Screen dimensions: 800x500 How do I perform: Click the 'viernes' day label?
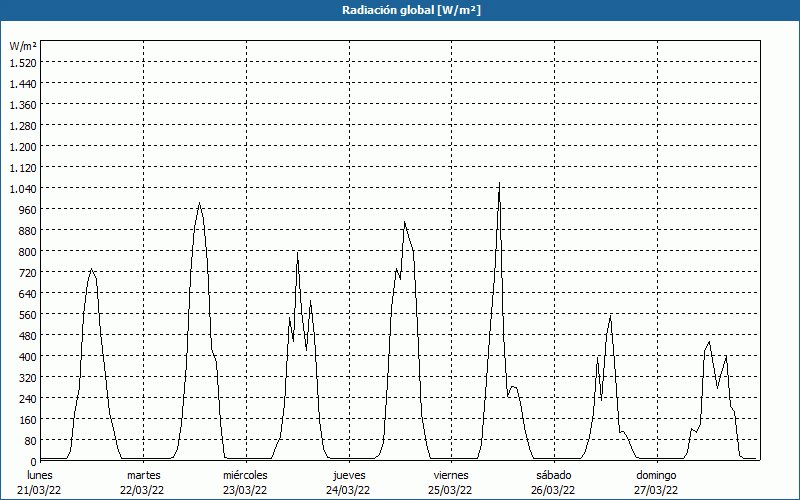(x=451, y=476)
